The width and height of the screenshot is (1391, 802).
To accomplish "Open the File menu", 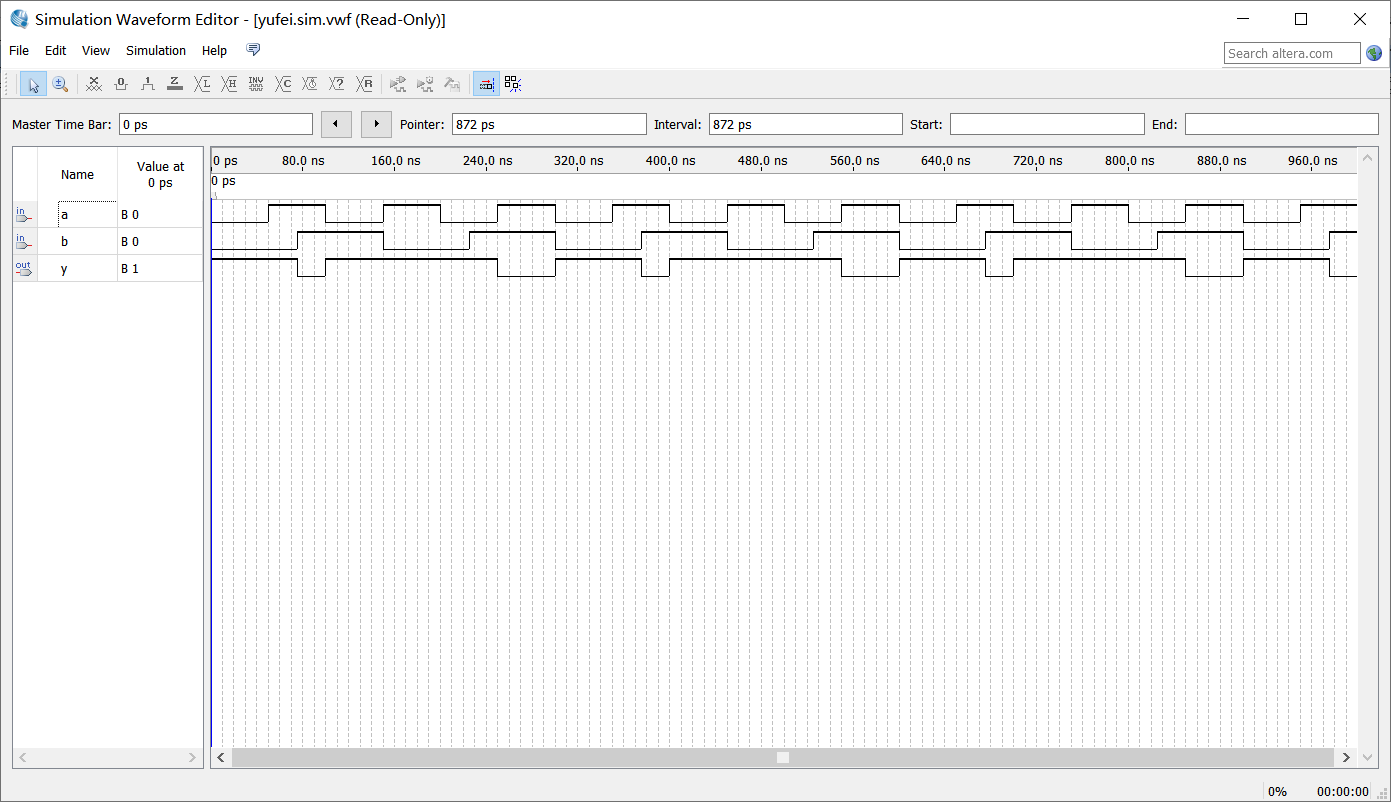I will click(19, 50).
